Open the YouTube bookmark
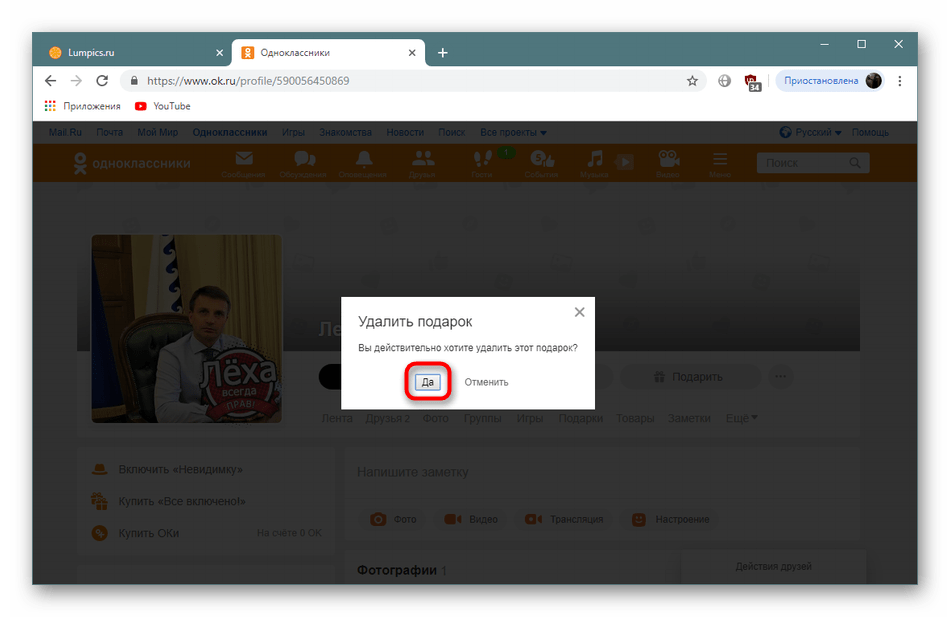This screenshot has height=617, width=950. pos(163,106)
